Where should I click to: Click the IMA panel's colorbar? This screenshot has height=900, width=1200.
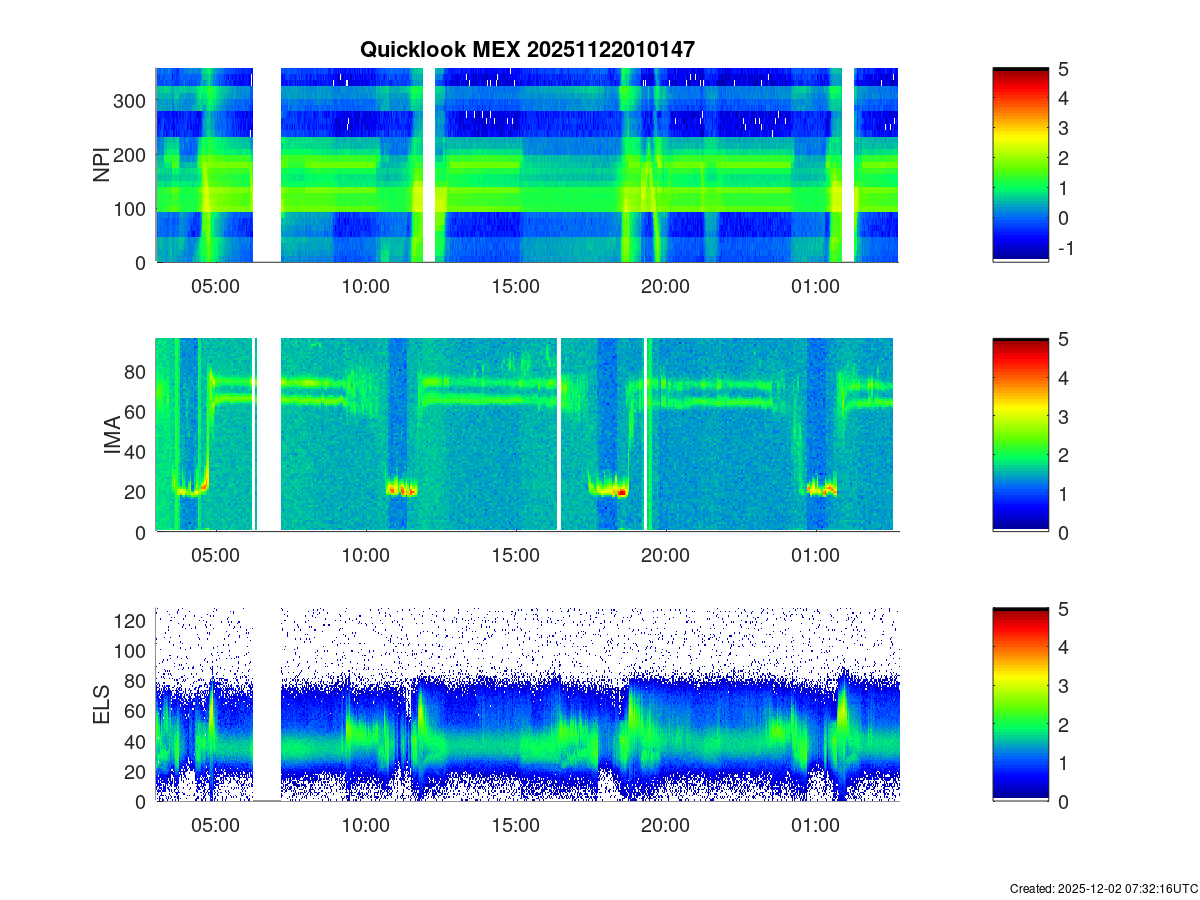1020,435
